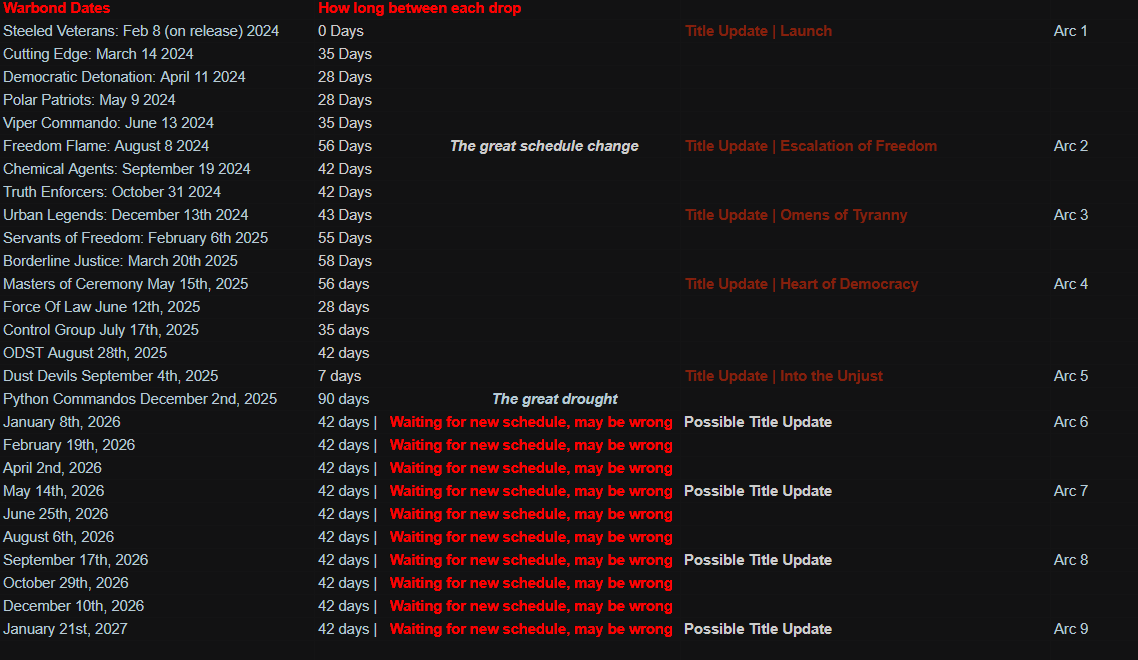
Task: Click the '90 days' value
Action: click(343, 399)
